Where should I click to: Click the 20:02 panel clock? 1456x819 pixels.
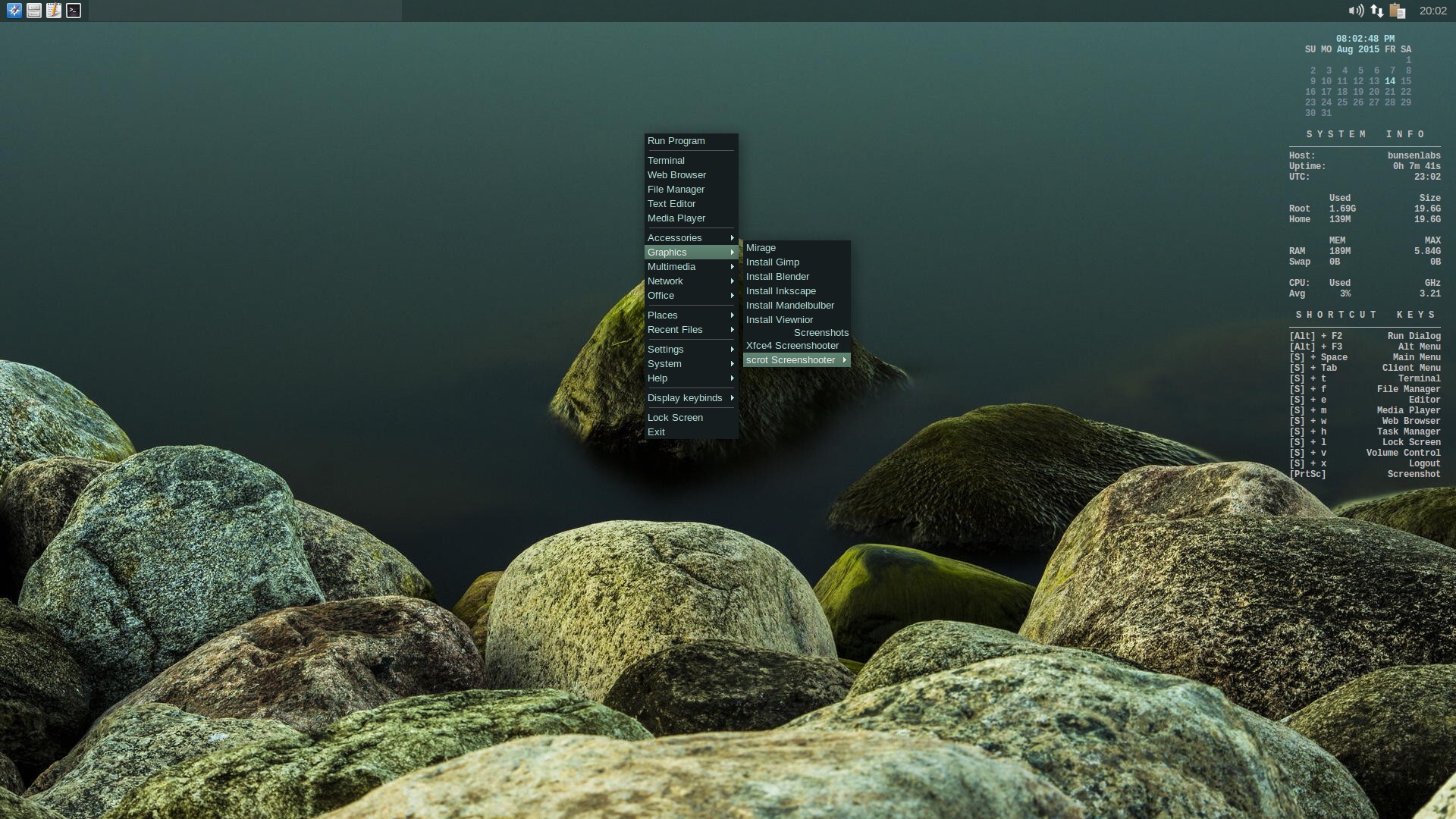click(x=1432, y=11)
